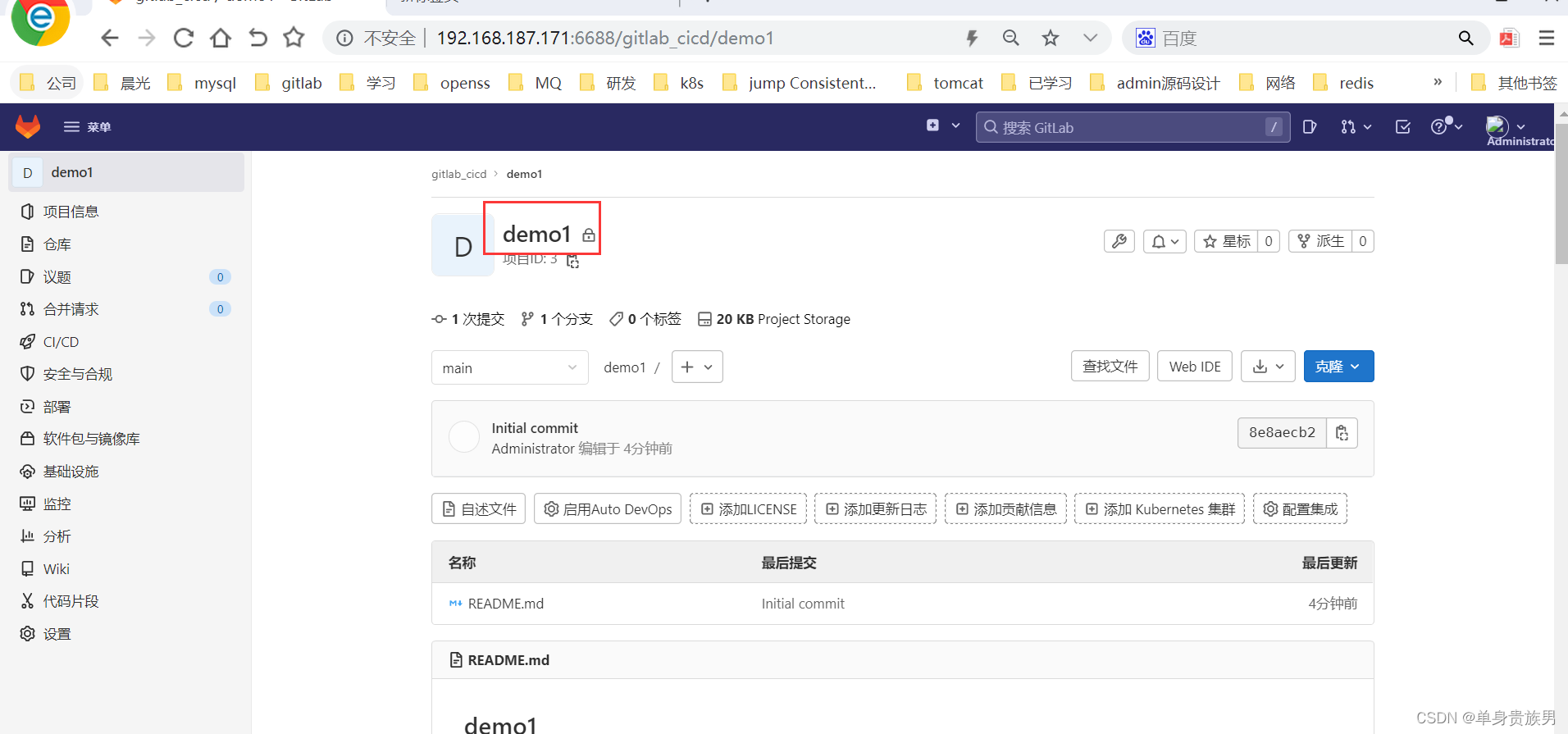Click the browser hamburger menu icon
The image size is (1568, 734).
tap(1547, 38)
